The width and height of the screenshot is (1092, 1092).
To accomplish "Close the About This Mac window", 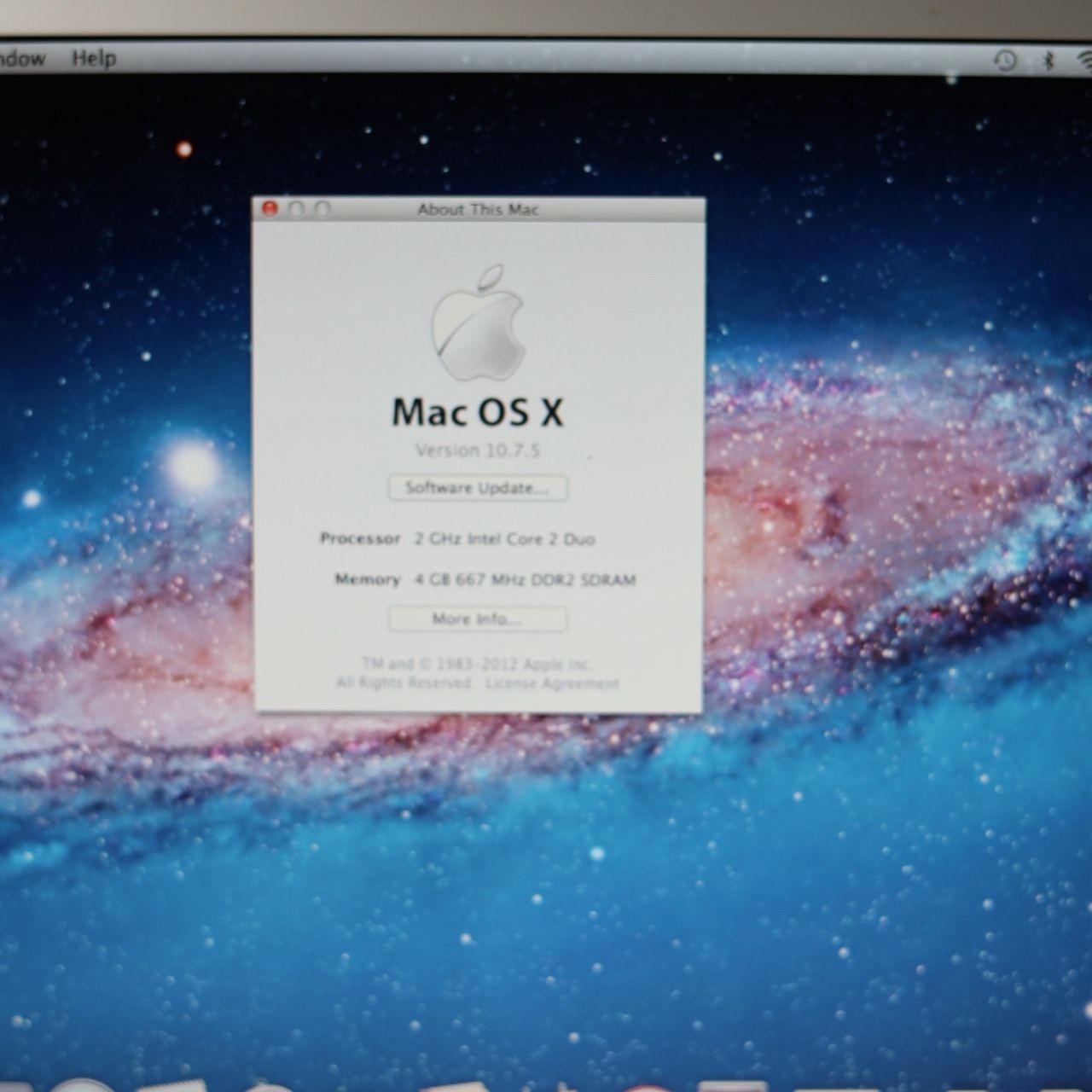I will point(270,209).
